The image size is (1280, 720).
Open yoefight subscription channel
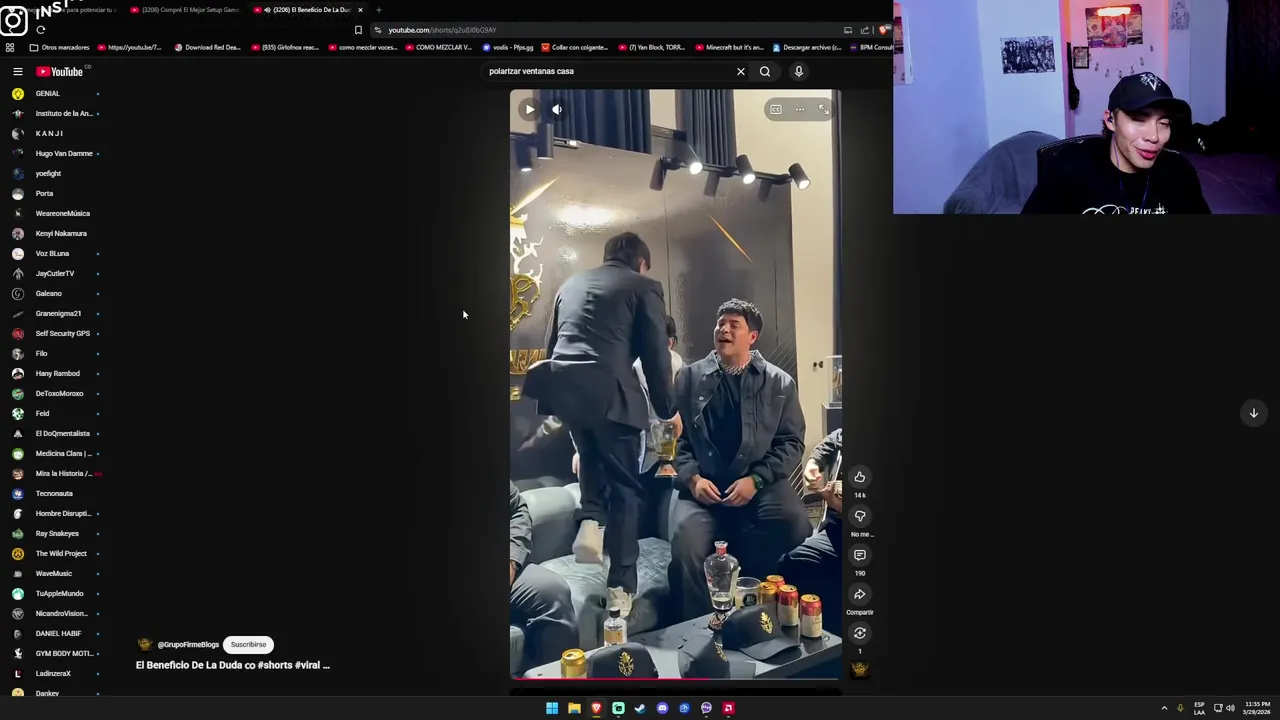point(48,173)
